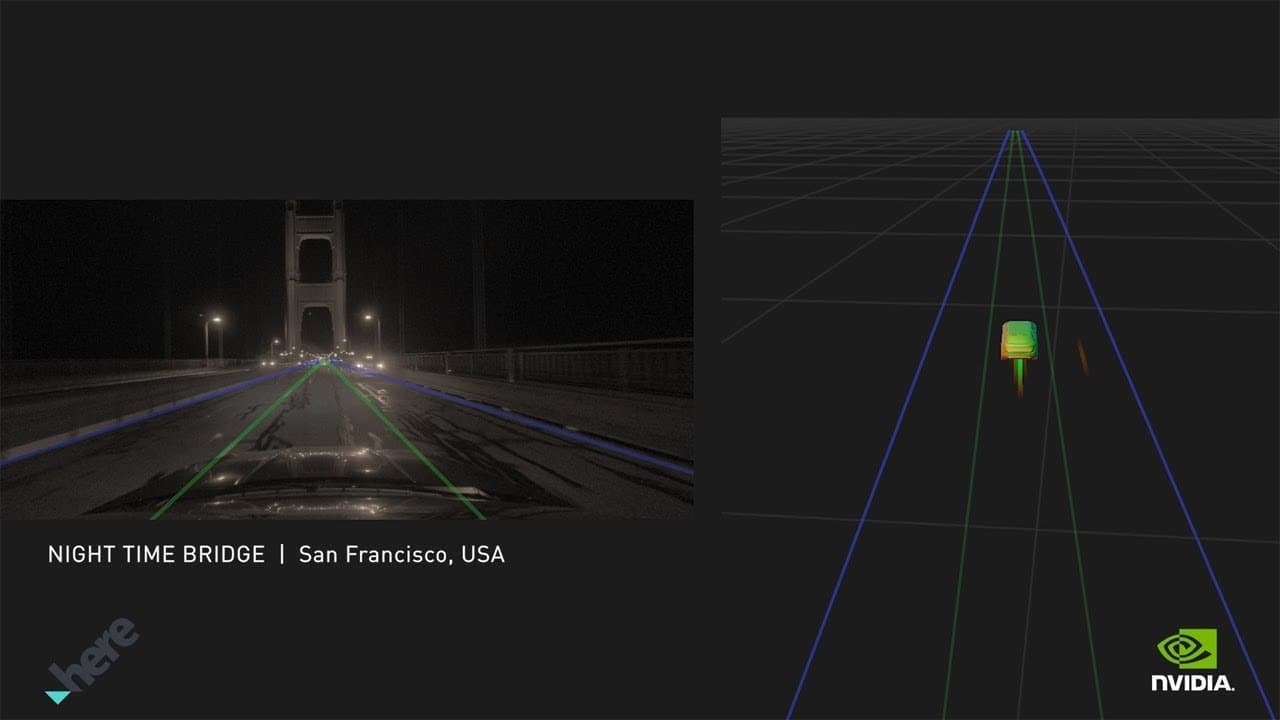
Task: Click the NVIDIA logo
Action: (1192, 660)
